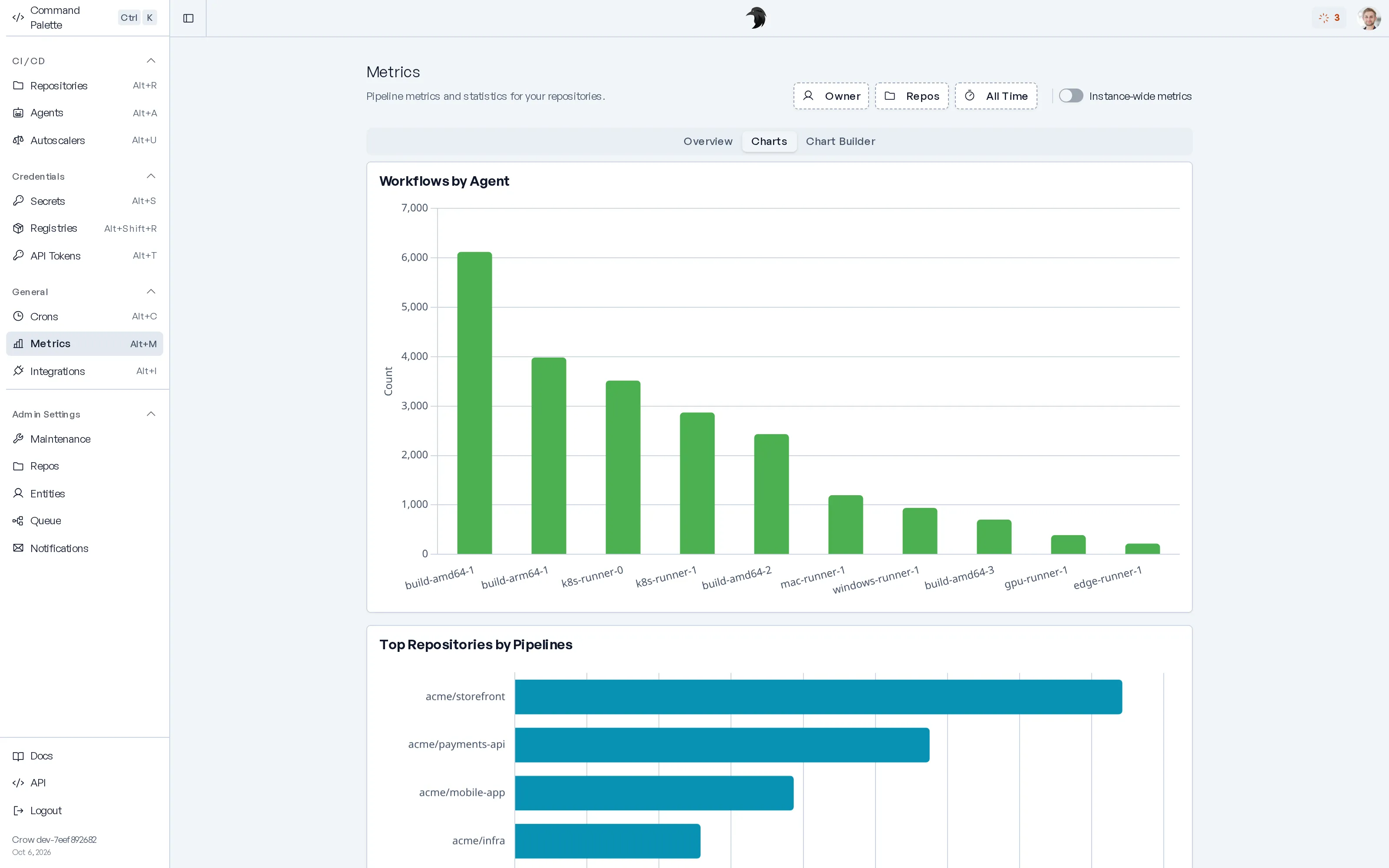
Task: Click the Crow bird logo
Action: pos(756,18)
